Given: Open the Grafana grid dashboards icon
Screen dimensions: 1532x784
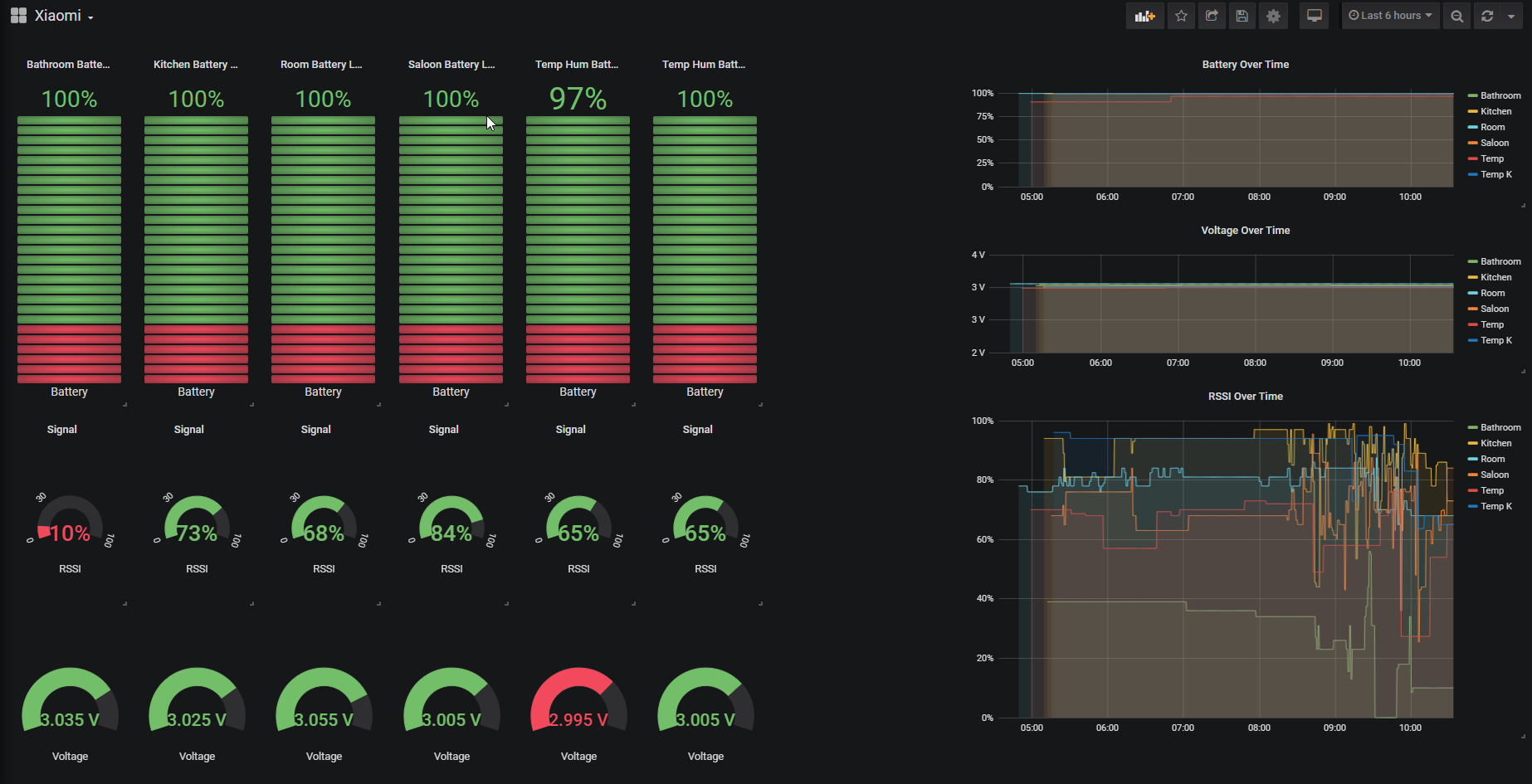Looking at the screenshot, I should [18, 16].
